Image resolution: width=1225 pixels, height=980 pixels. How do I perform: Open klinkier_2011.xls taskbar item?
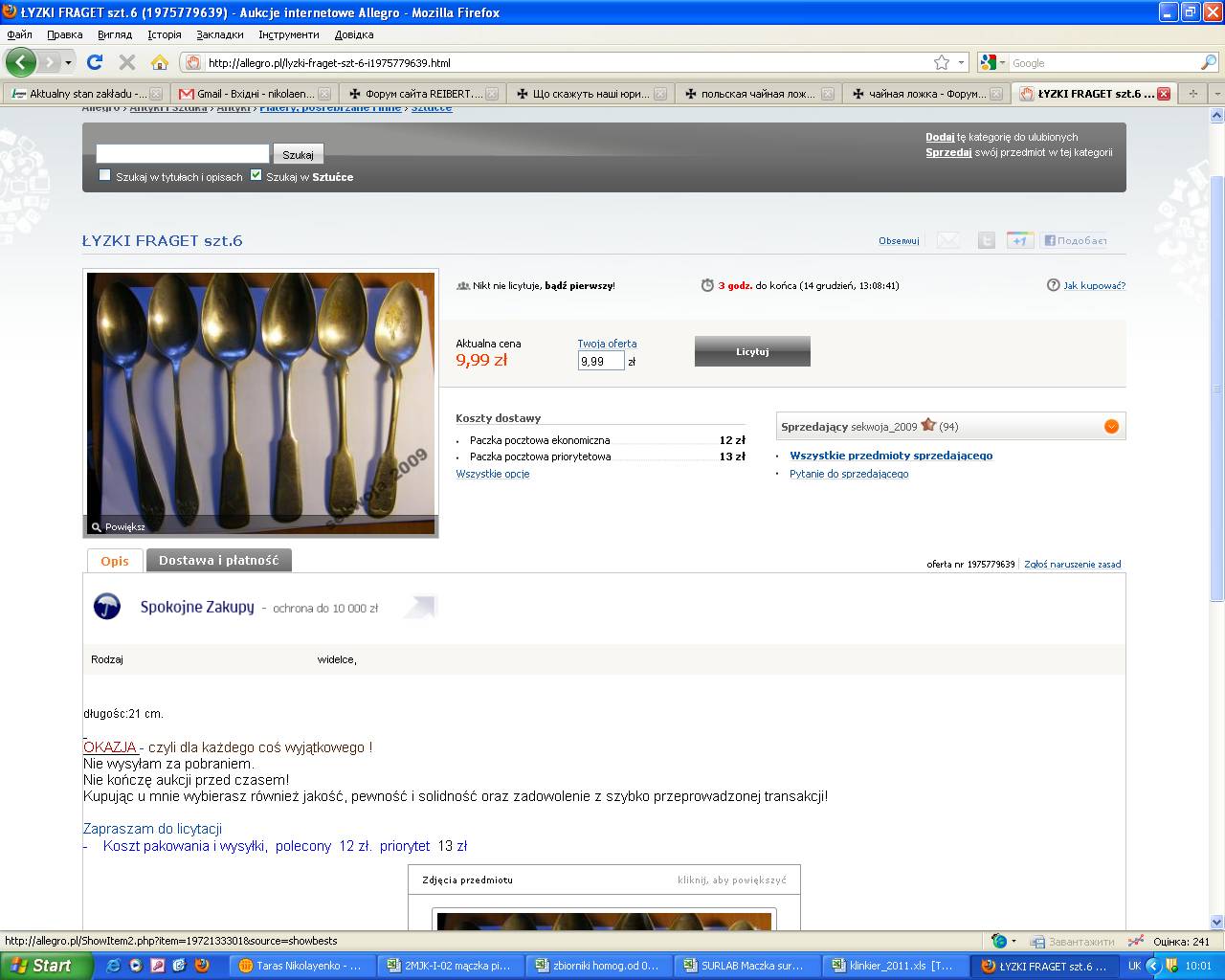point(896,966)
